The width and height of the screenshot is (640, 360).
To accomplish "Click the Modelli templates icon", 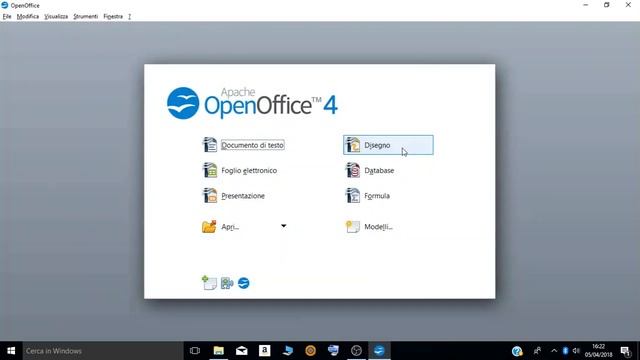I will 353,226.
